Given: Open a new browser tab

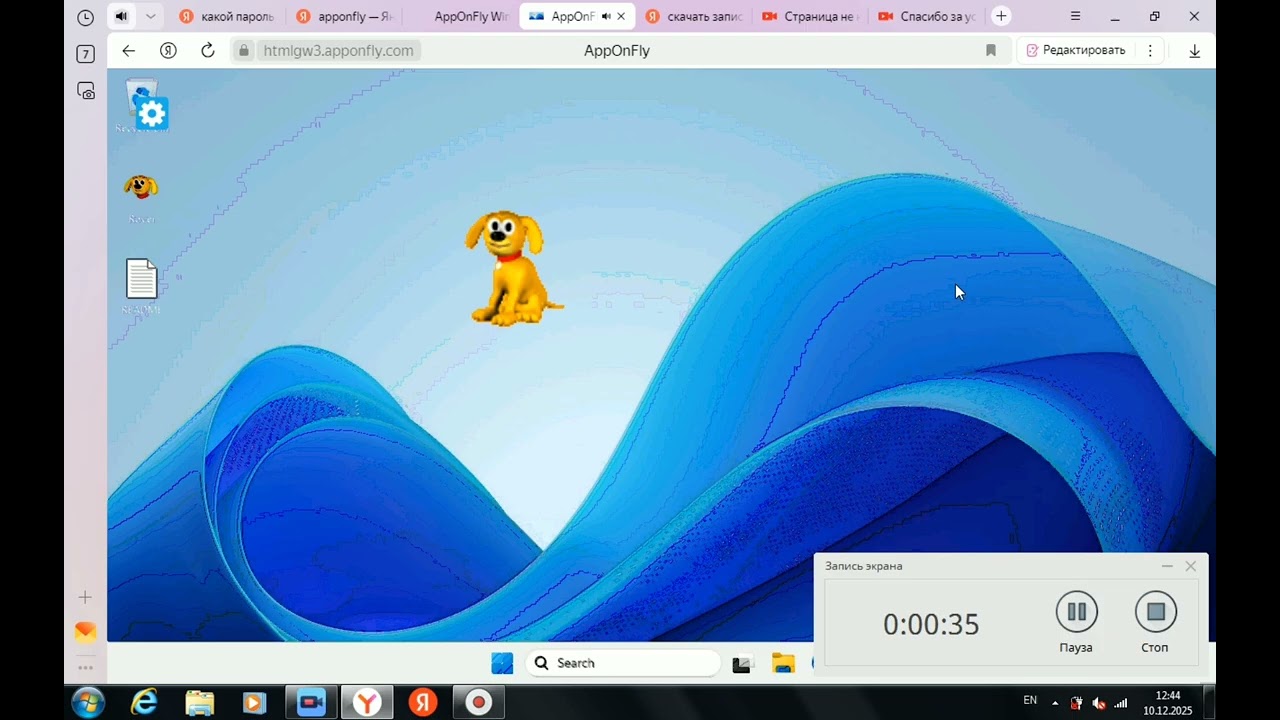Looking at the screenshot, I should click(1001, 16).
